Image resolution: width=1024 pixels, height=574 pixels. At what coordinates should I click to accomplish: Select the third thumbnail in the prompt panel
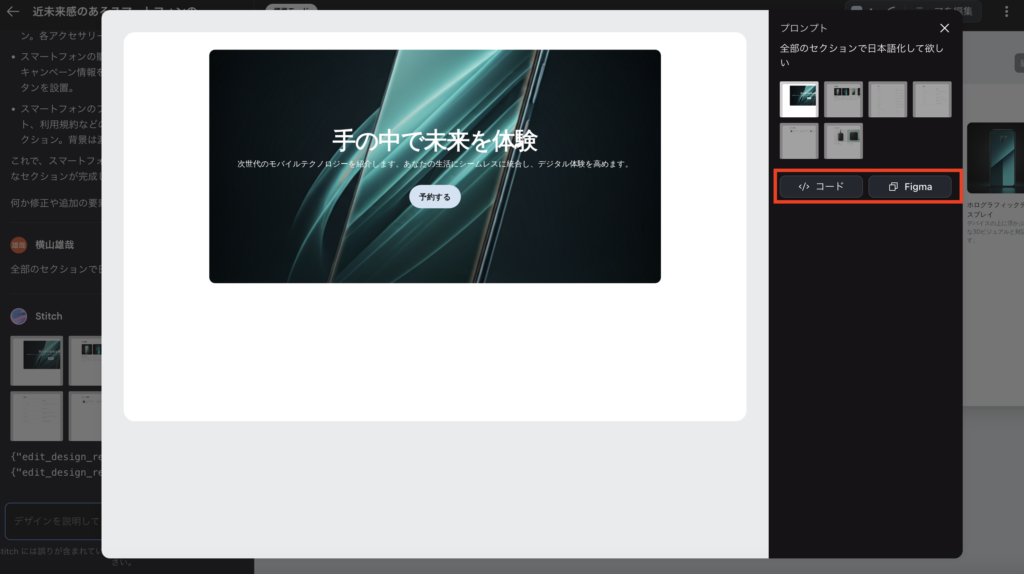click(x=888, y=99)
